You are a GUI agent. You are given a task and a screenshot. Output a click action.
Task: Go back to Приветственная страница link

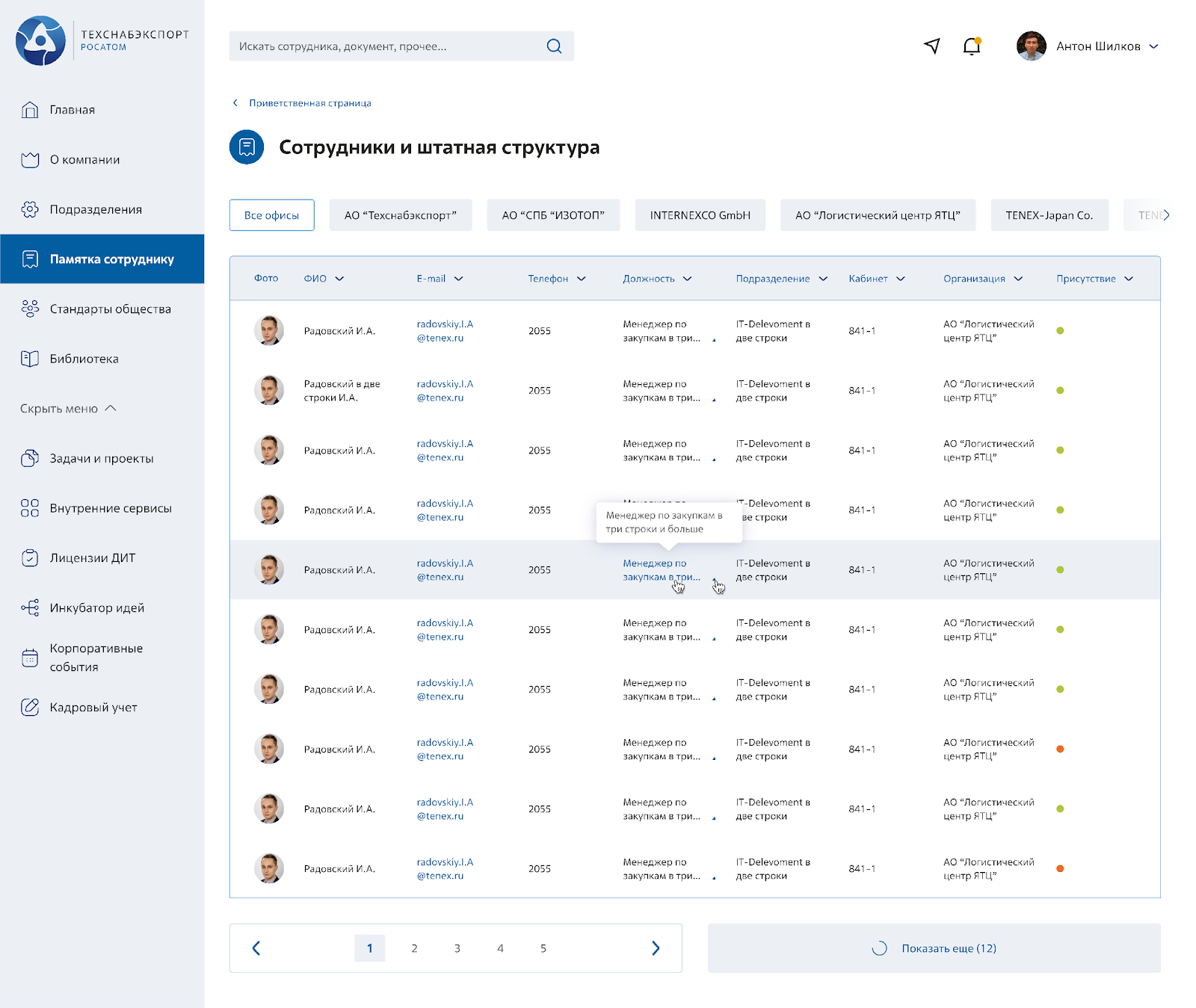pyautogui.click(x=309, y=103)
